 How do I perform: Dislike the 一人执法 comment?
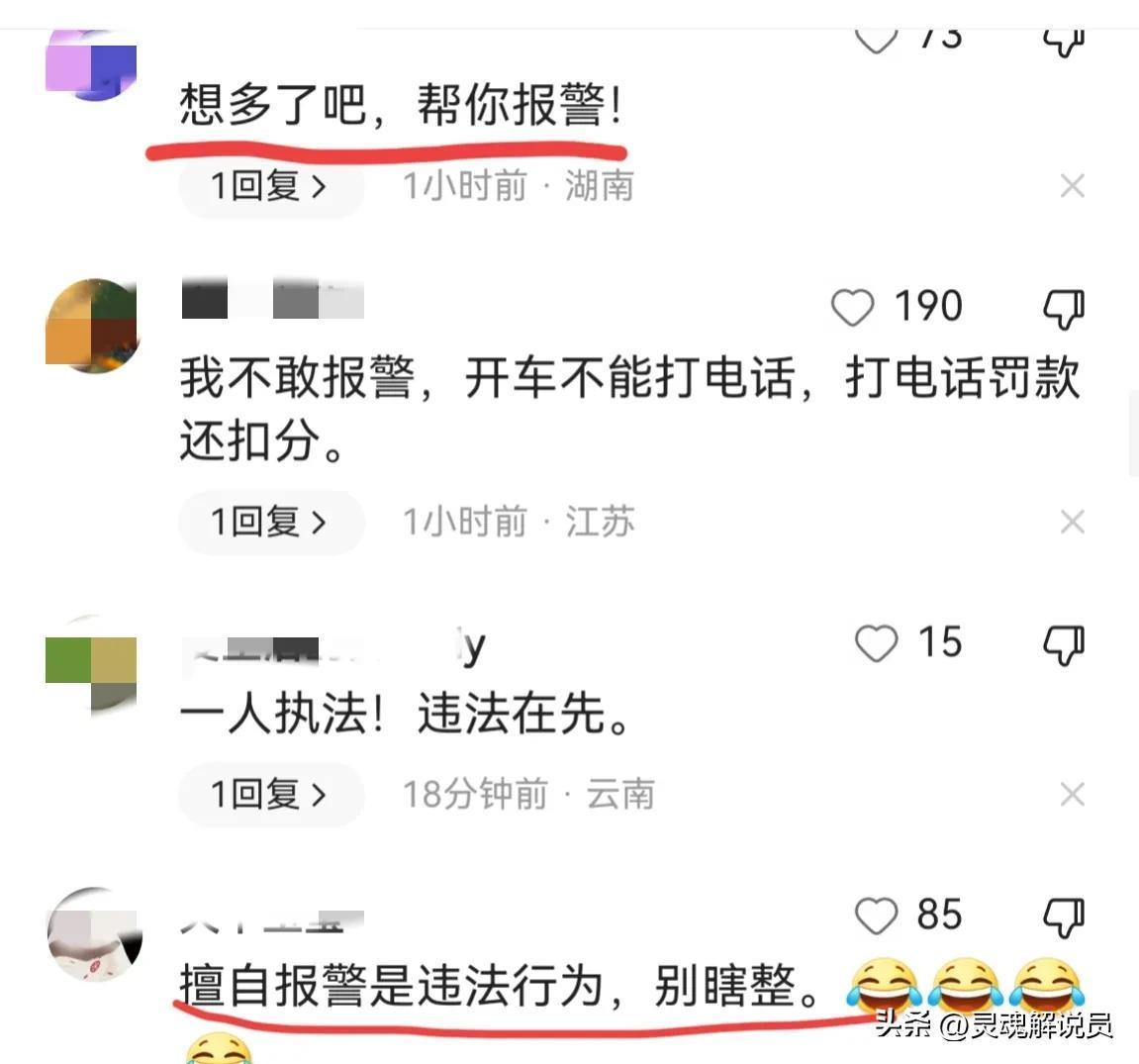1064,644
